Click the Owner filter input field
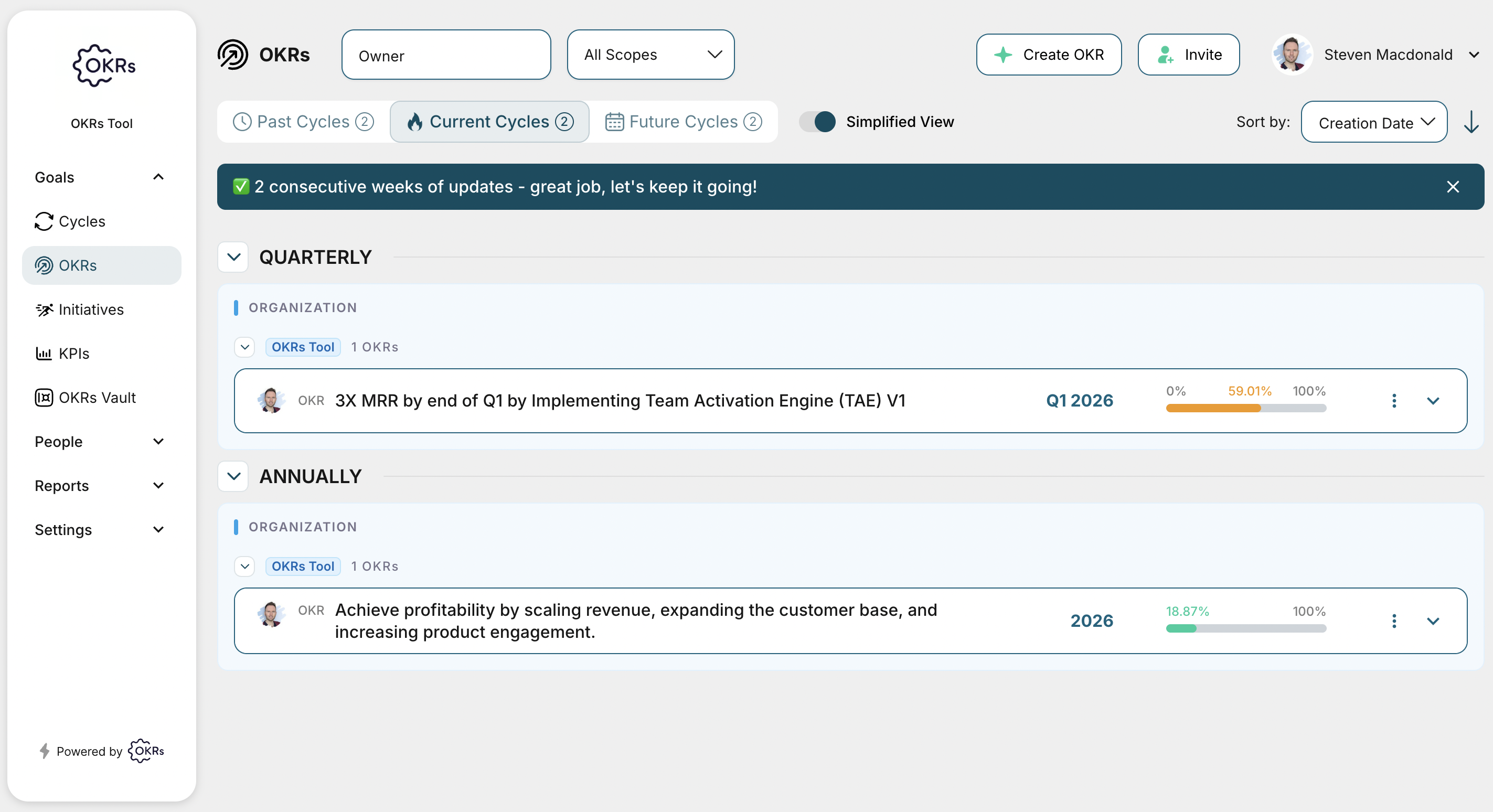 [446, 55]
